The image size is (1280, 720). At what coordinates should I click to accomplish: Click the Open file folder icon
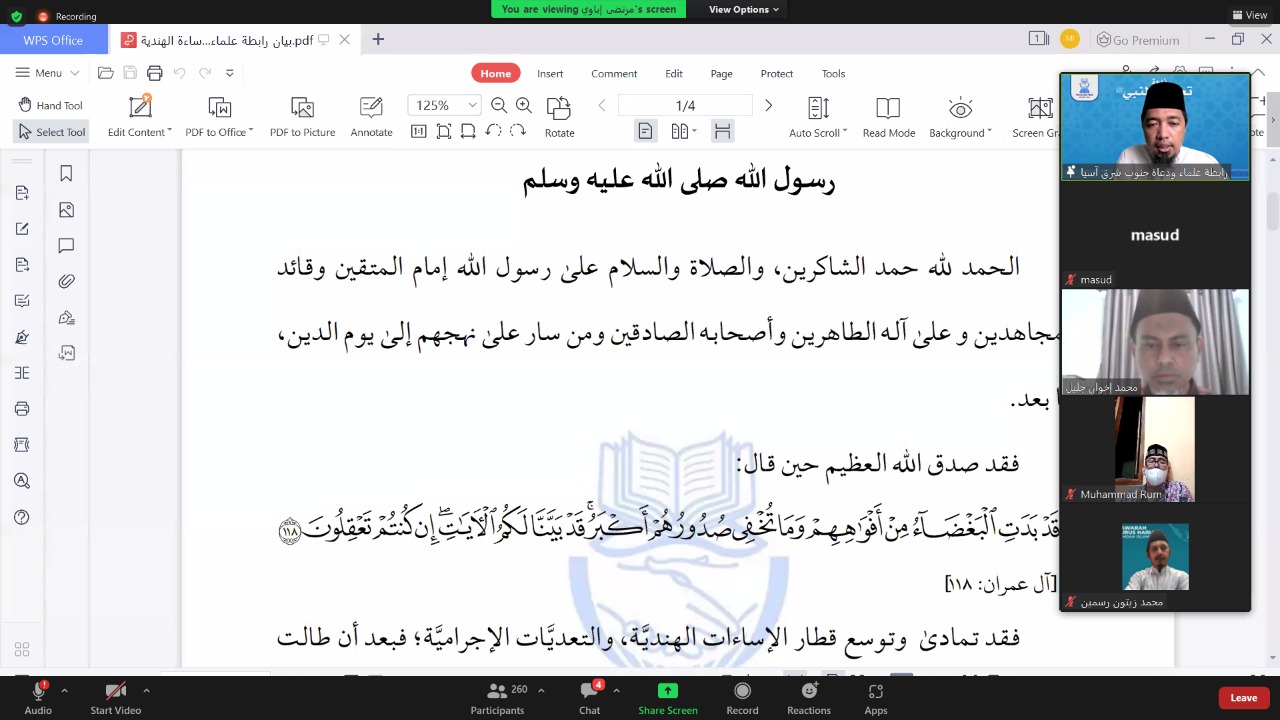pyautogui.click(x=106, y=73)
